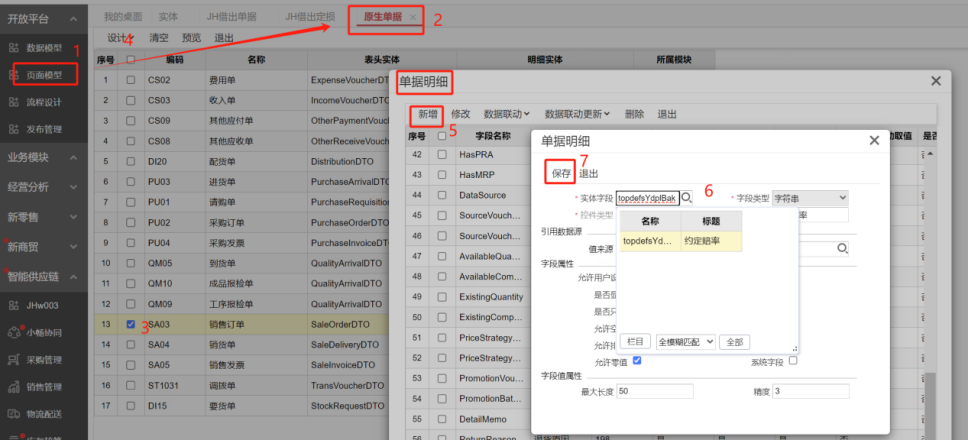This screenshot has height=441, width=968.
Task: Click 保存 in the inner dialog
Action: tap(561, 174)
